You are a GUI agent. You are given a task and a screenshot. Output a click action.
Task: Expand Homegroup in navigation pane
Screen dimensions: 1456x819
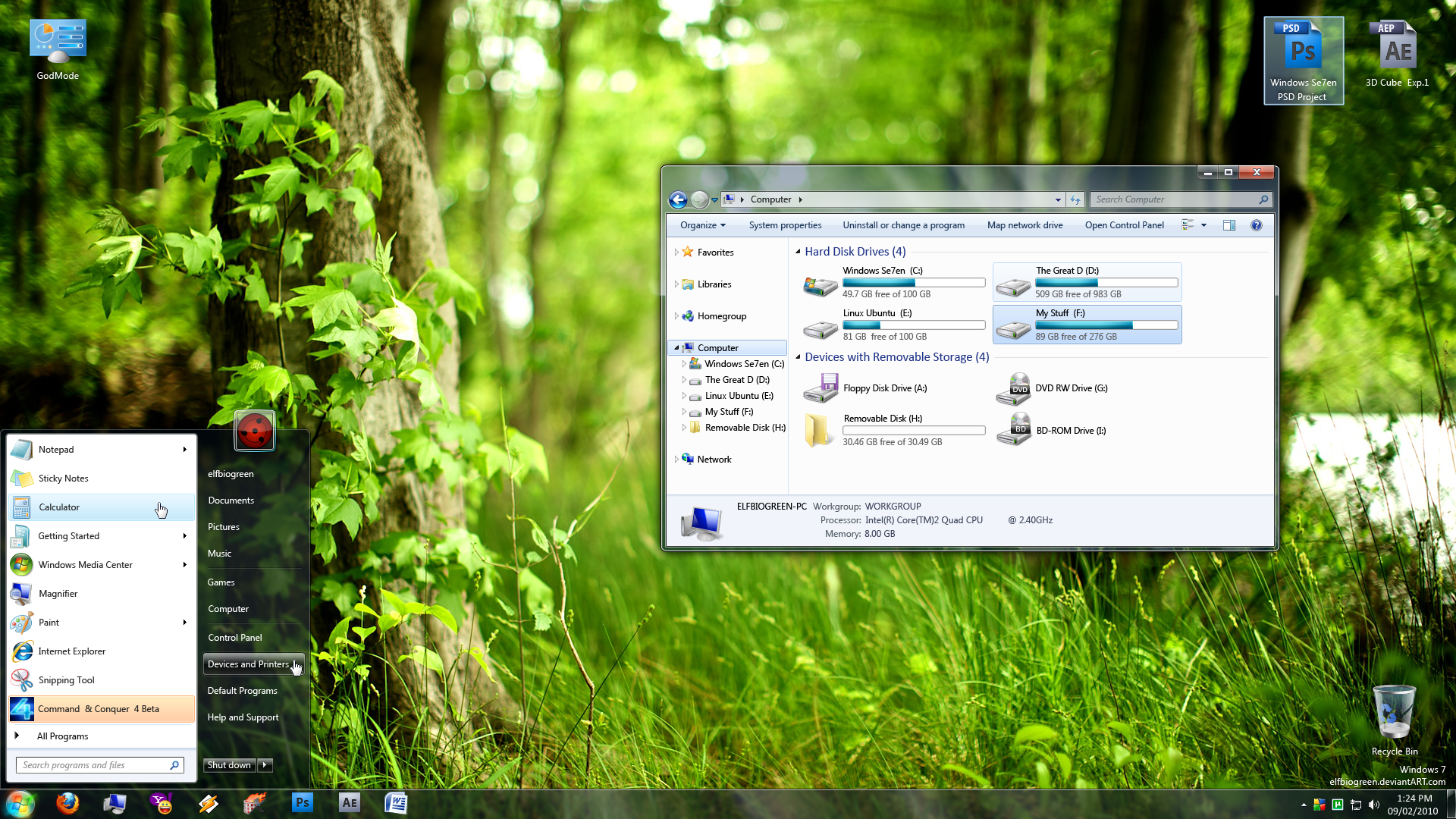(676, 316)
